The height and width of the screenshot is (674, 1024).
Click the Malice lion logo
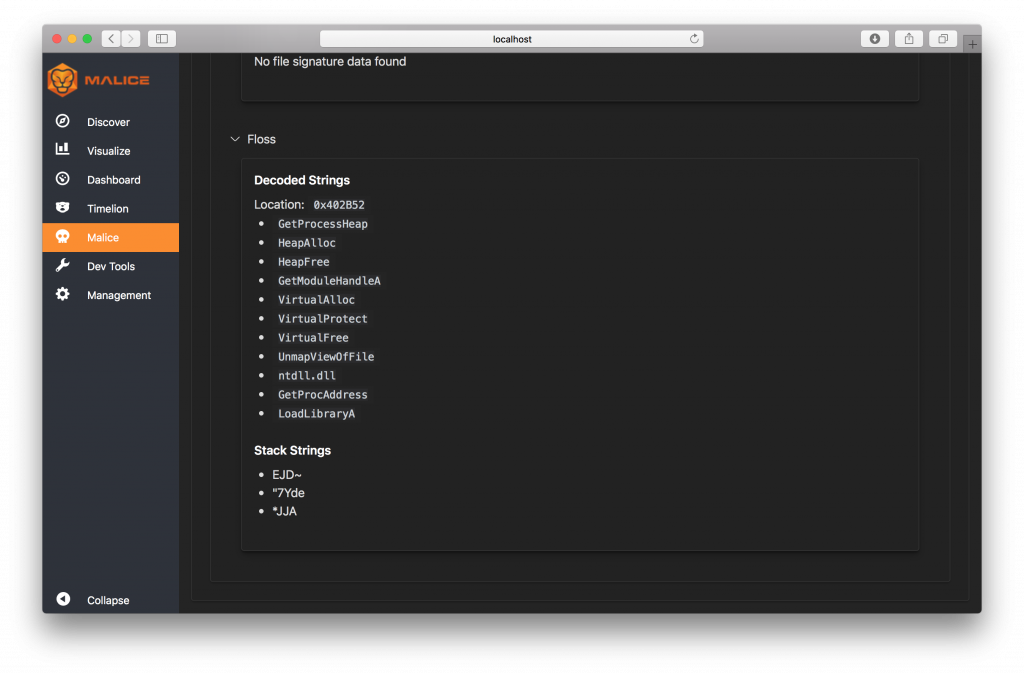tap(63, 80)
